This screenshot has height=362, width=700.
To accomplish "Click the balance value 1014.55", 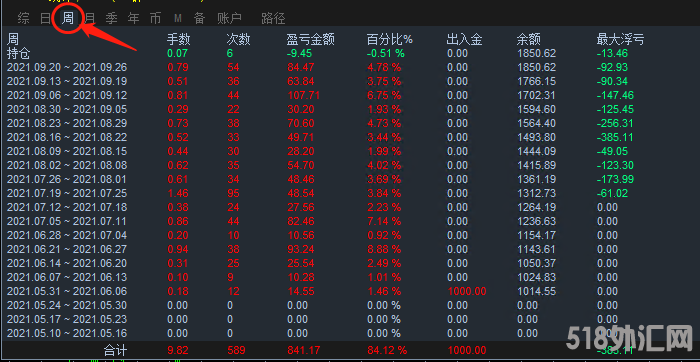I will coord(536,291).
